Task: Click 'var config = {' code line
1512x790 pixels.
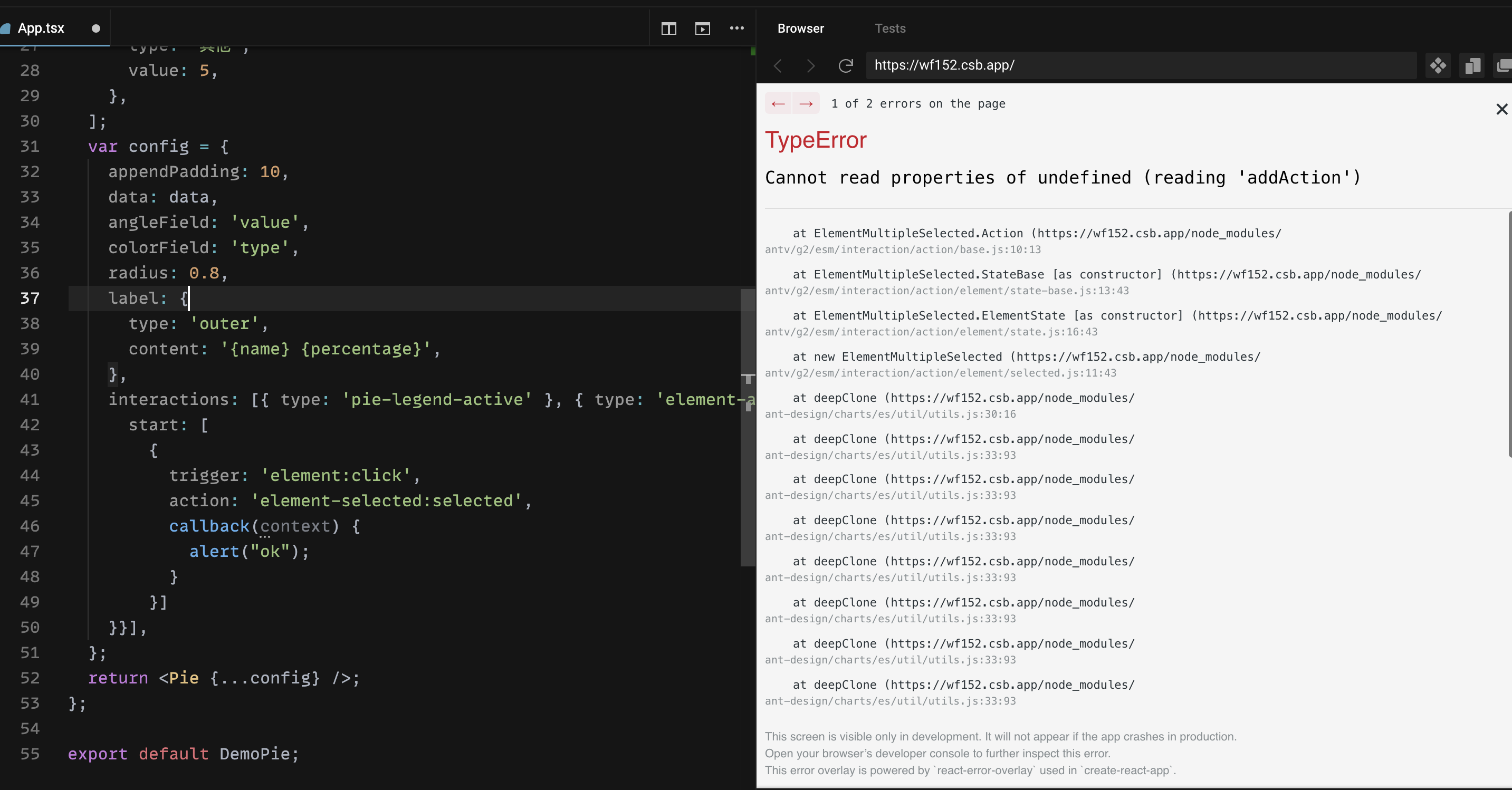Action: pos(158,146)
